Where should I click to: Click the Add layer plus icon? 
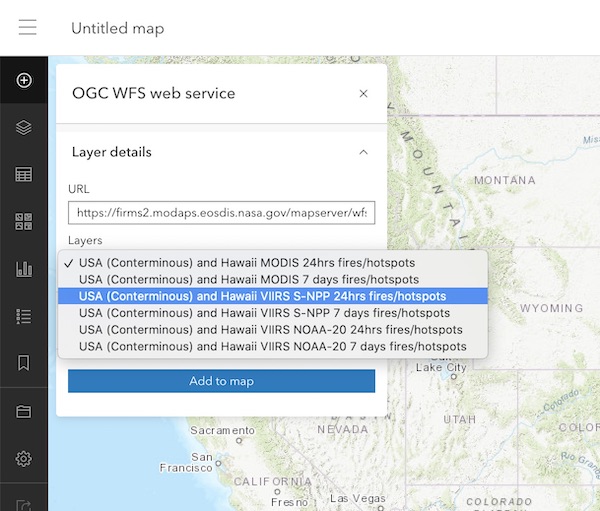[x=24, y=80]
